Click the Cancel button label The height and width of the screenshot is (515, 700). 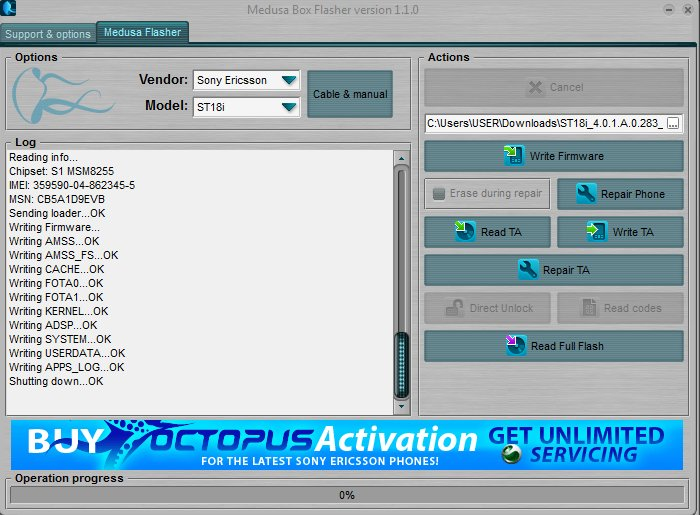click(567, 87)
